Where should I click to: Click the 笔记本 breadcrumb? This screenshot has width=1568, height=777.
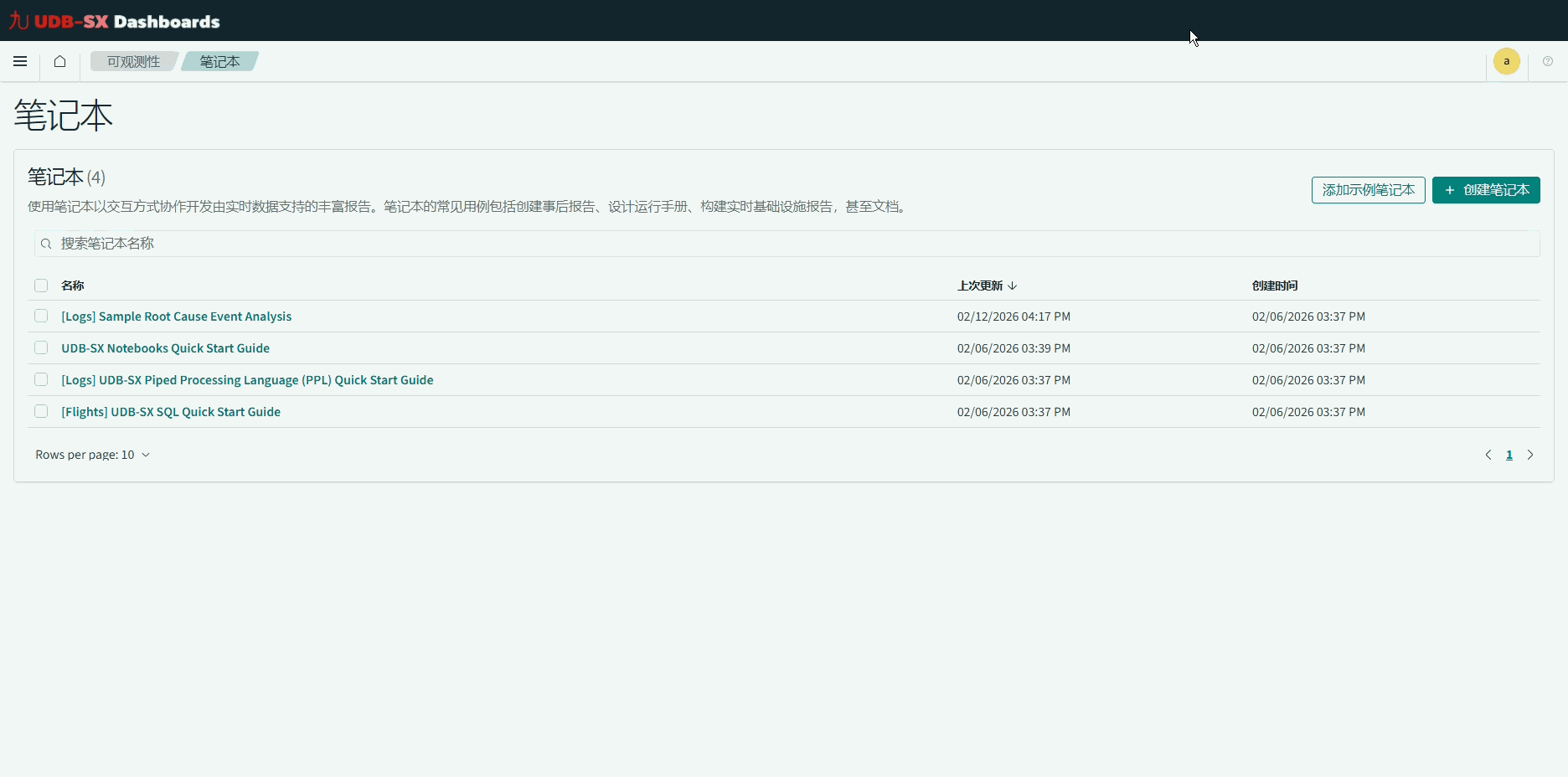click(x=219, y=61)
